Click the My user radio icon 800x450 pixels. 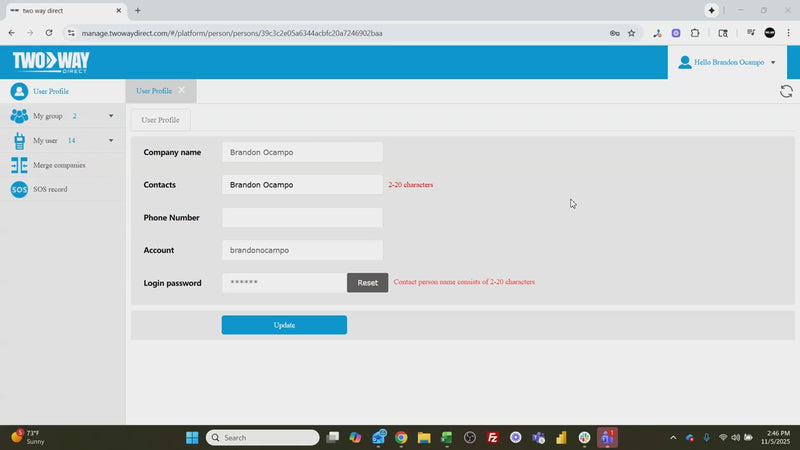click(x=19, y=141)
